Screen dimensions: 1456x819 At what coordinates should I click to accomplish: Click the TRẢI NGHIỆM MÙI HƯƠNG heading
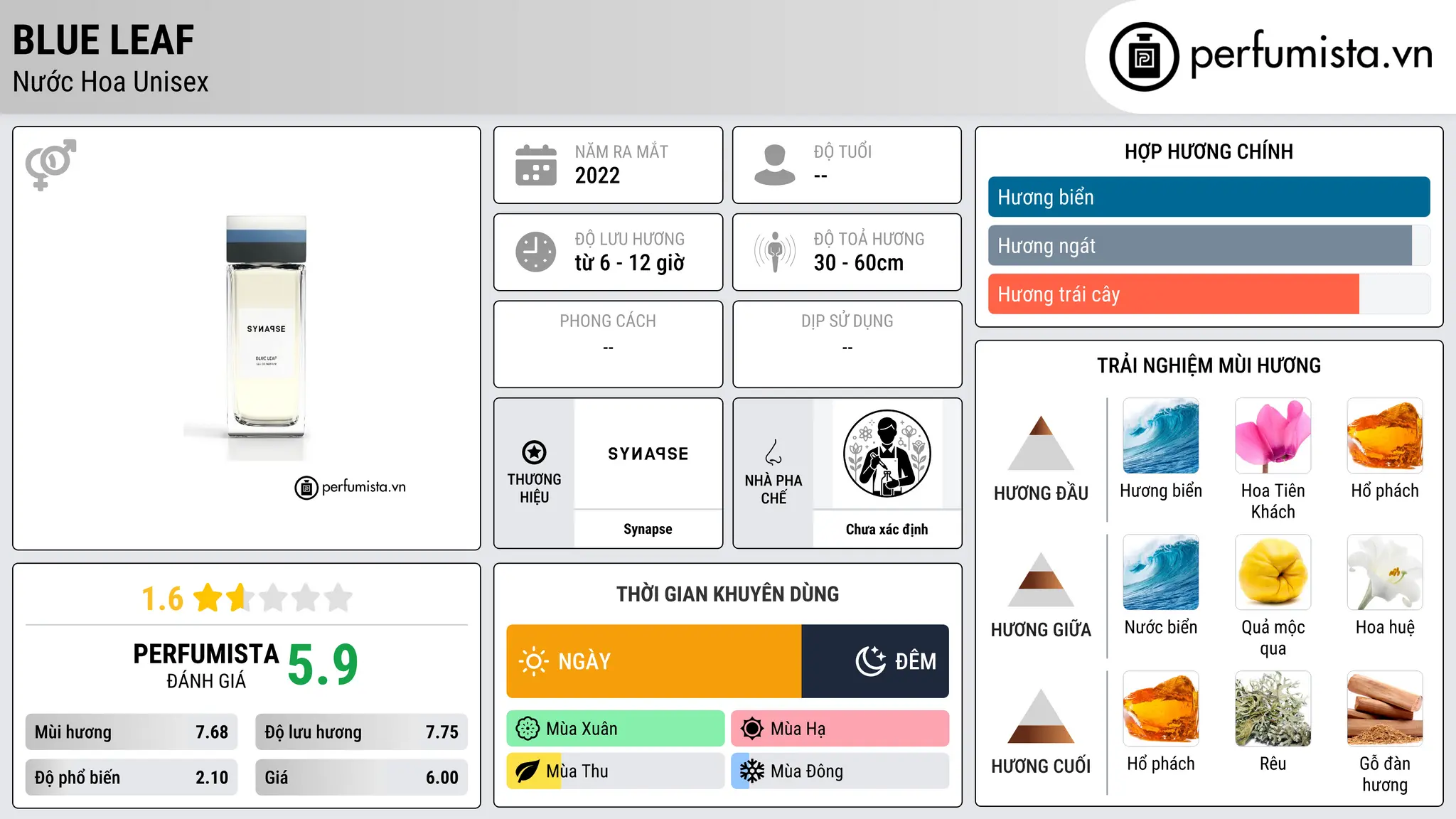[1209, 365]
